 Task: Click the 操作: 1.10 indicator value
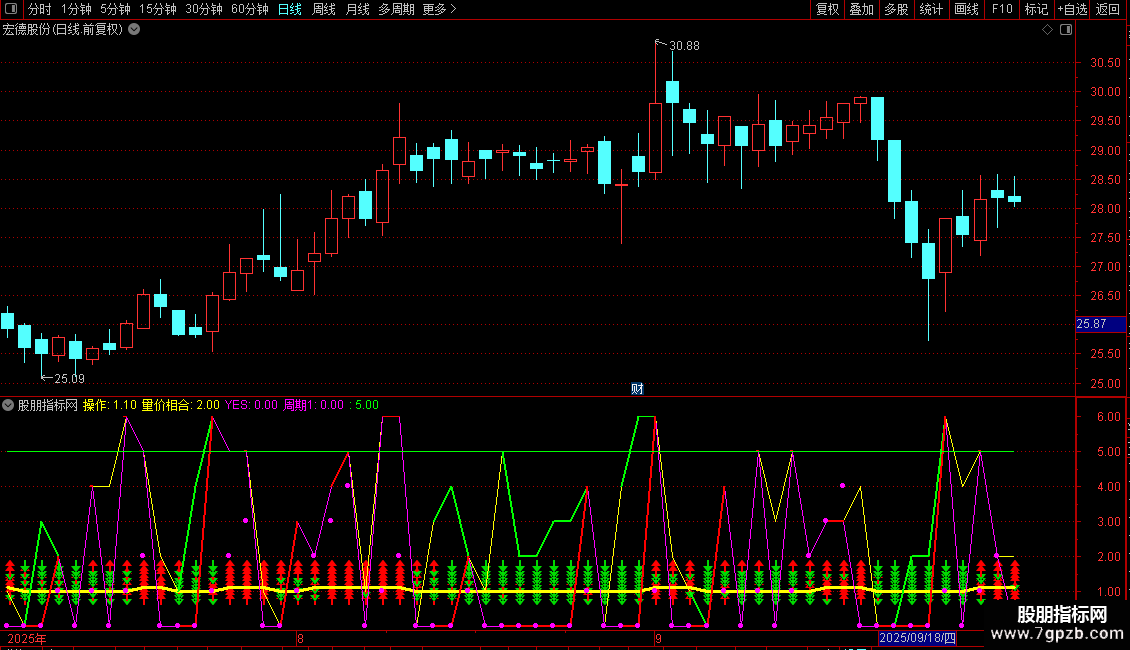coord(110,405)
